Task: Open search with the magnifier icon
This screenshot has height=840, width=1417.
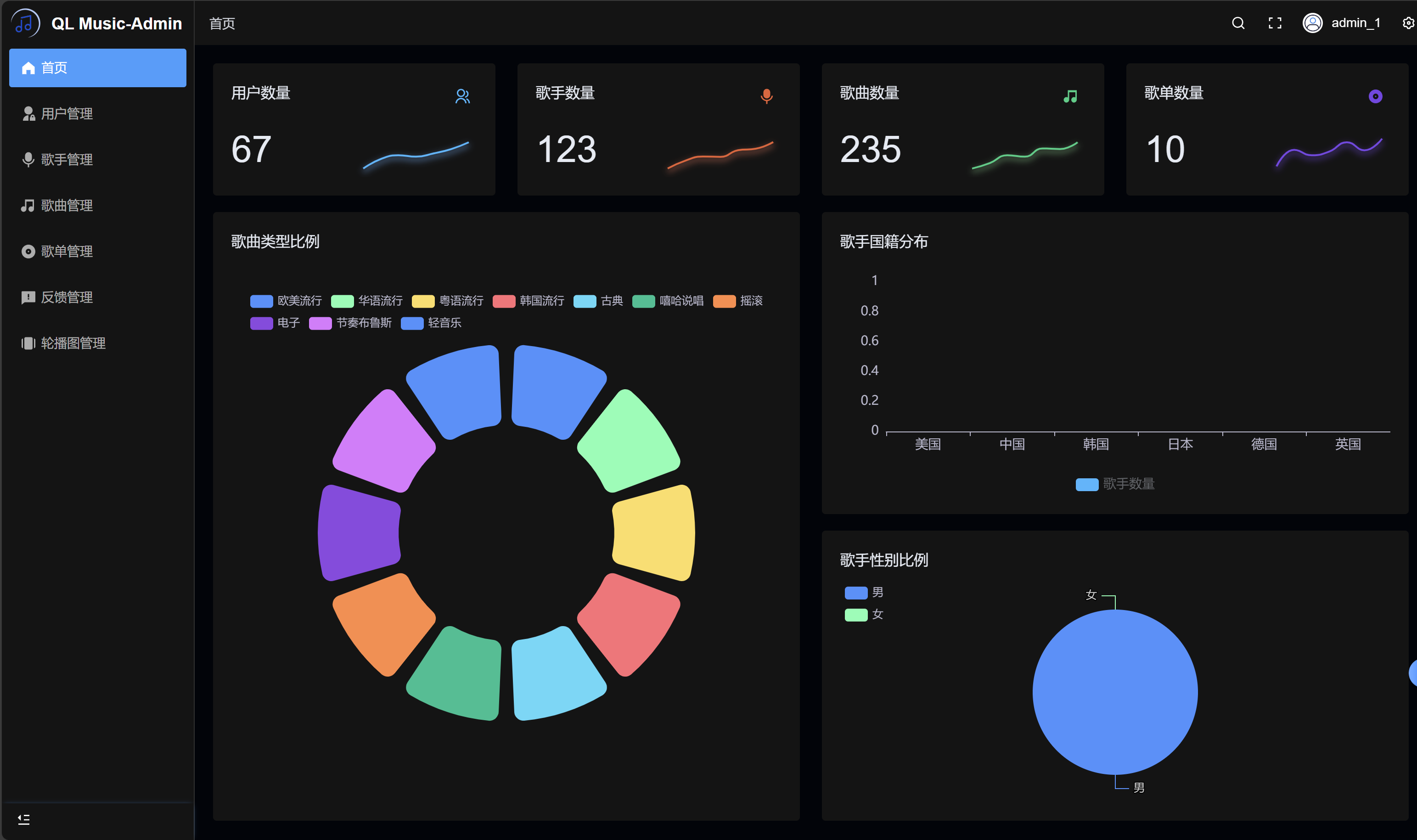Action: point(1238,23)
